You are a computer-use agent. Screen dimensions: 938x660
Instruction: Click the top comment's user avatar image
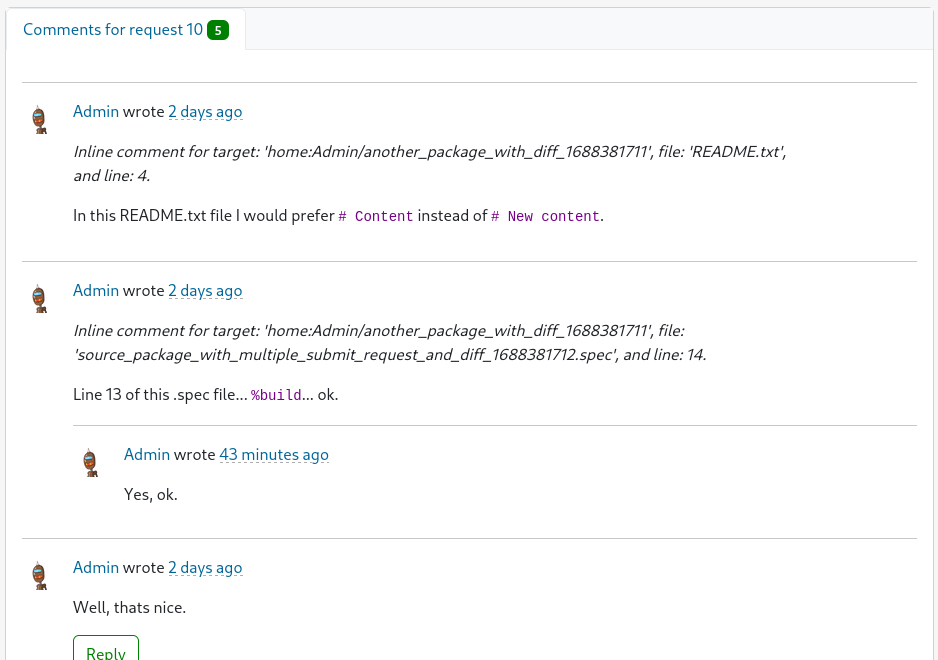40,119
